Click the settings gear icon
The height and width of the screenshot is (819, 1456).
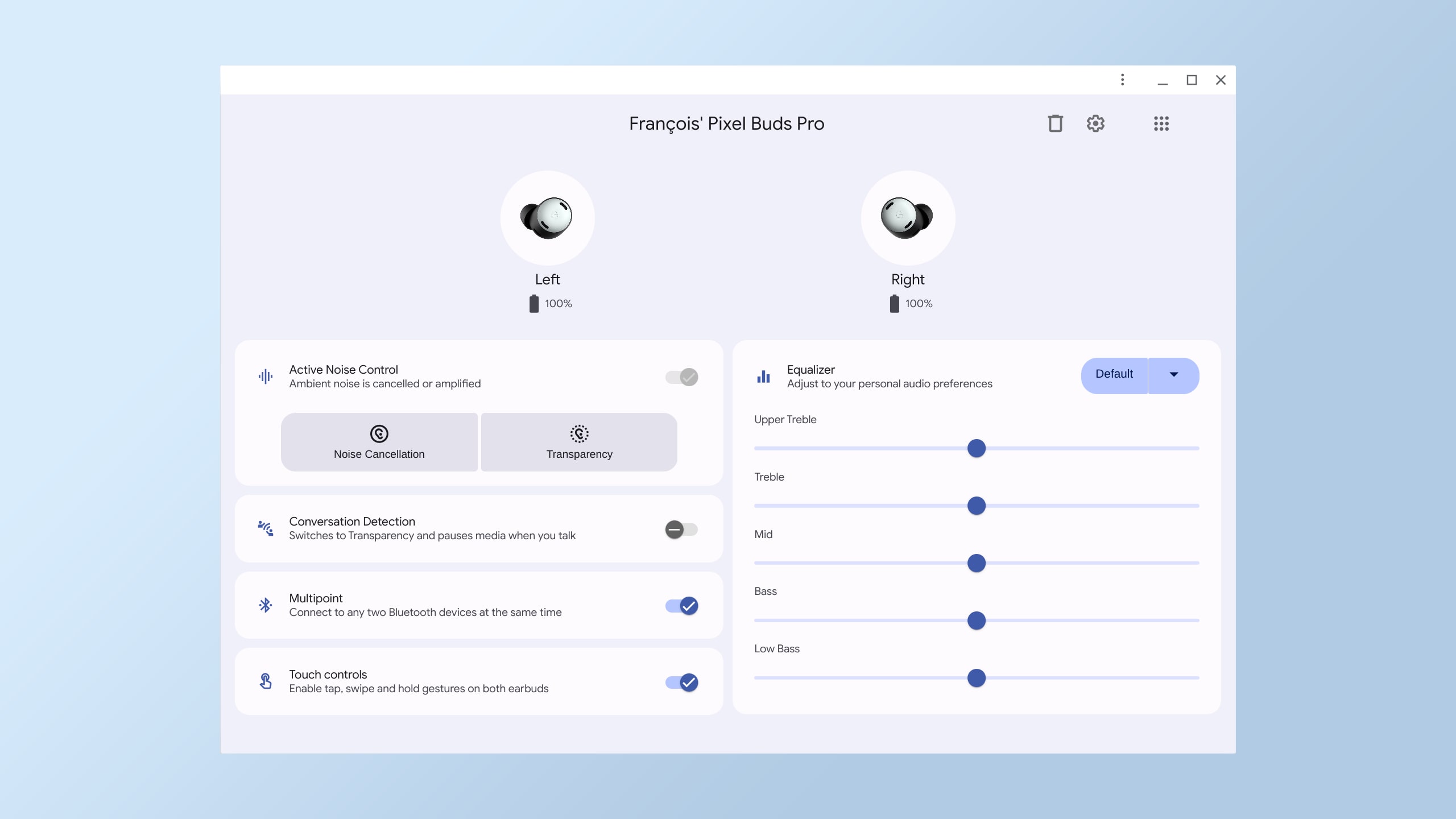coord(1095,123)
